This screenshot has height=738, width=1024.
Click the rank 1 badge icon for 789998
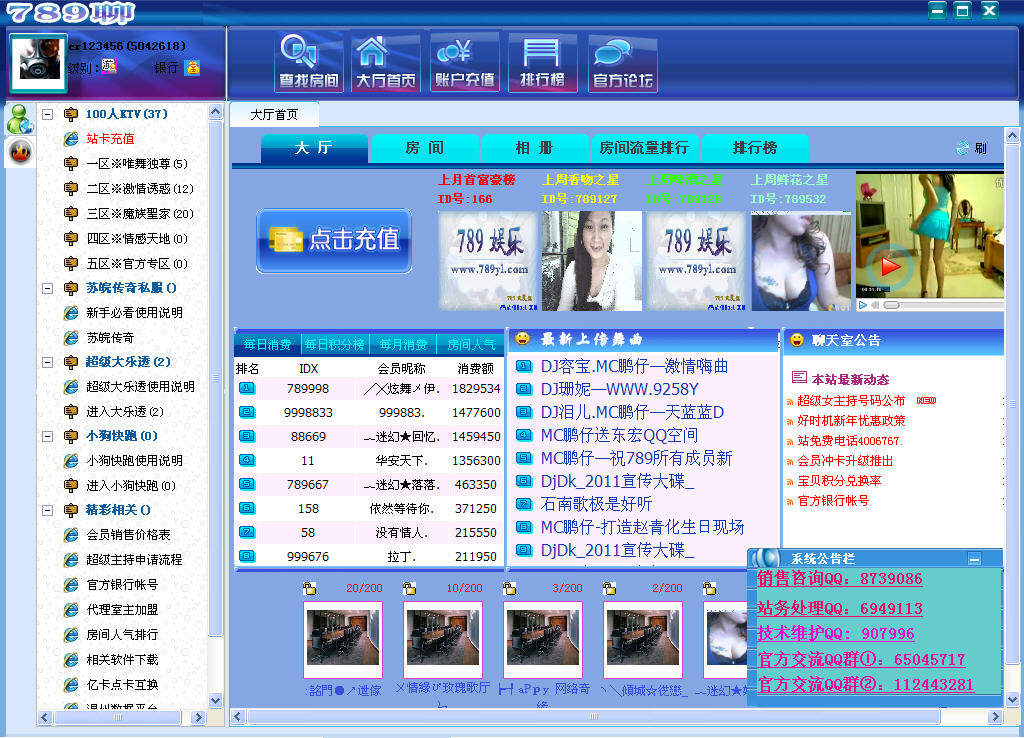tap(247, 389)
